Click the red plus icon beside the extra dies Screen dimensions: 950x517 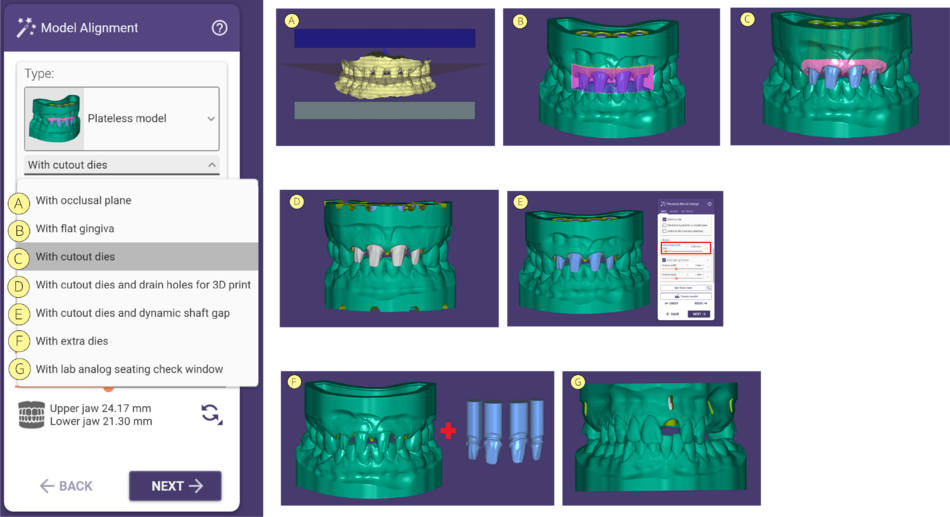448,431
